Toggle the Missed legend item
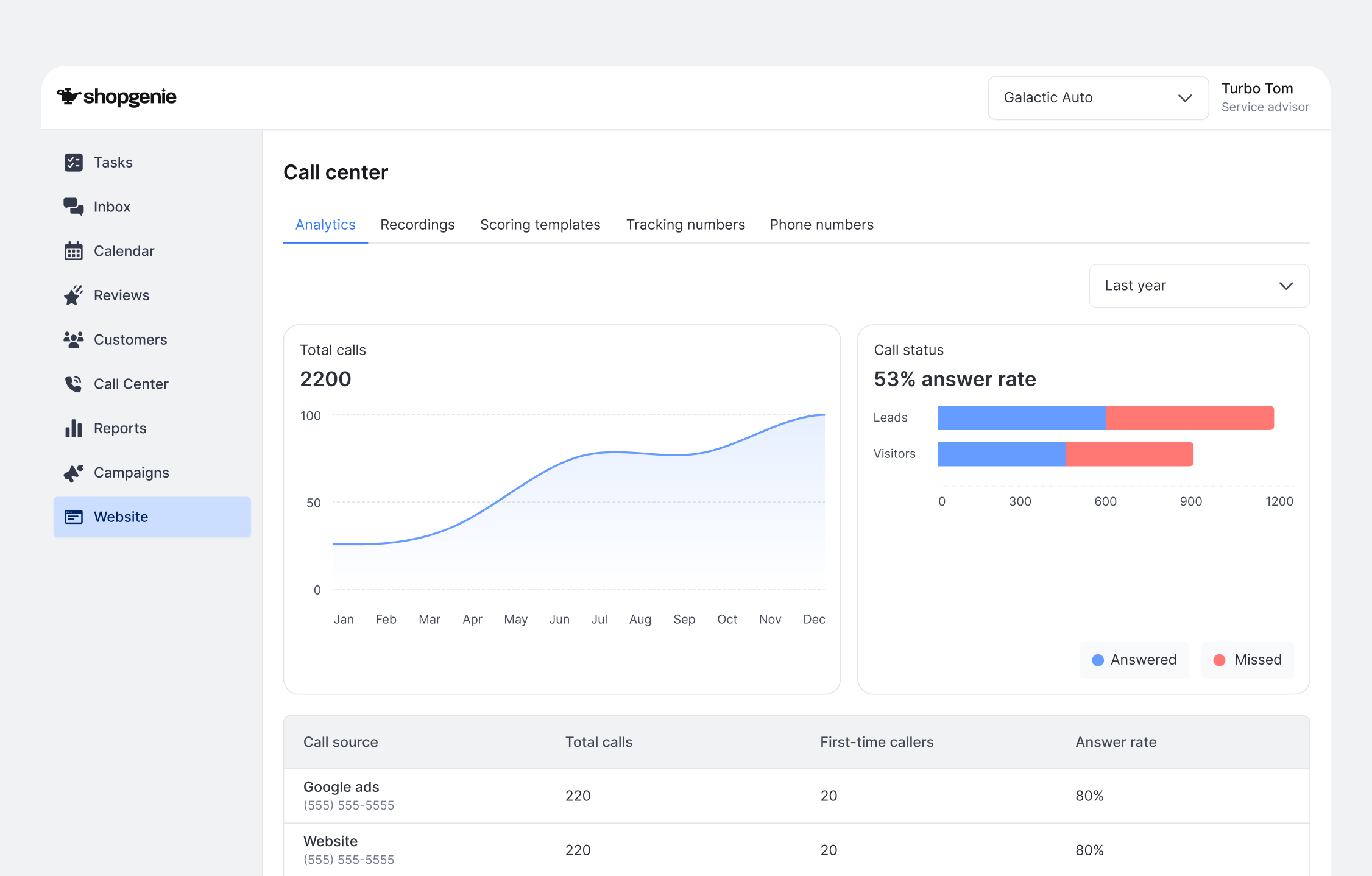The height and width of the screenshot is (876, 1372). pyautogui.click(x=1247, y=660)
